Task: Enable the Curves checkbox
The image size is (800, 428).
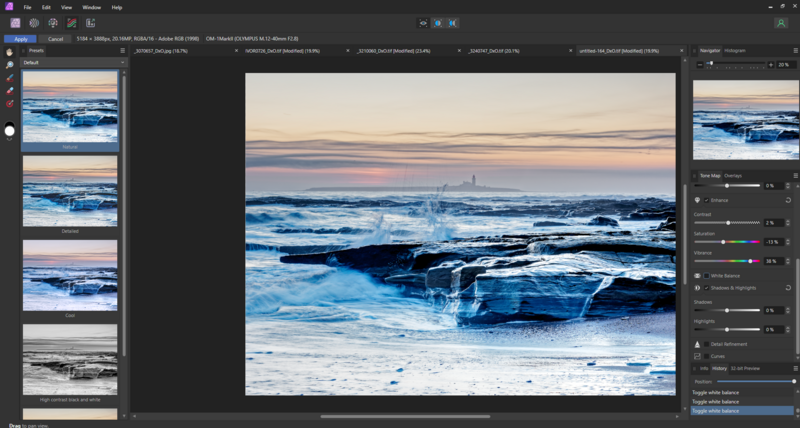Action: point(707,356)
